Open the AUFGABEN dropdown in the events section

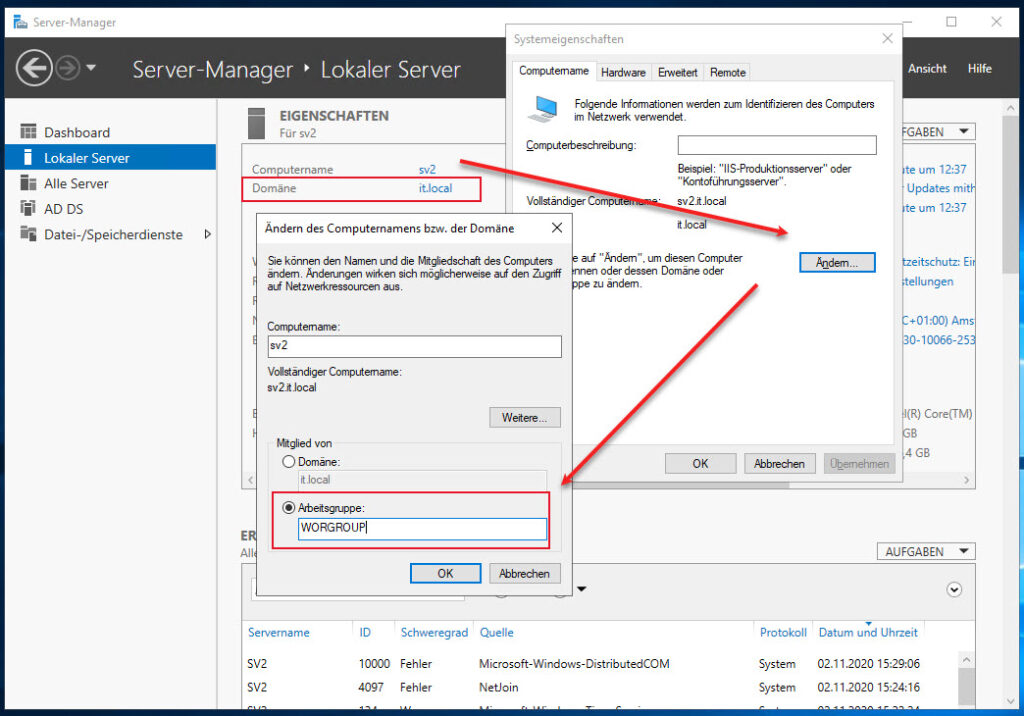coord(925,551)
